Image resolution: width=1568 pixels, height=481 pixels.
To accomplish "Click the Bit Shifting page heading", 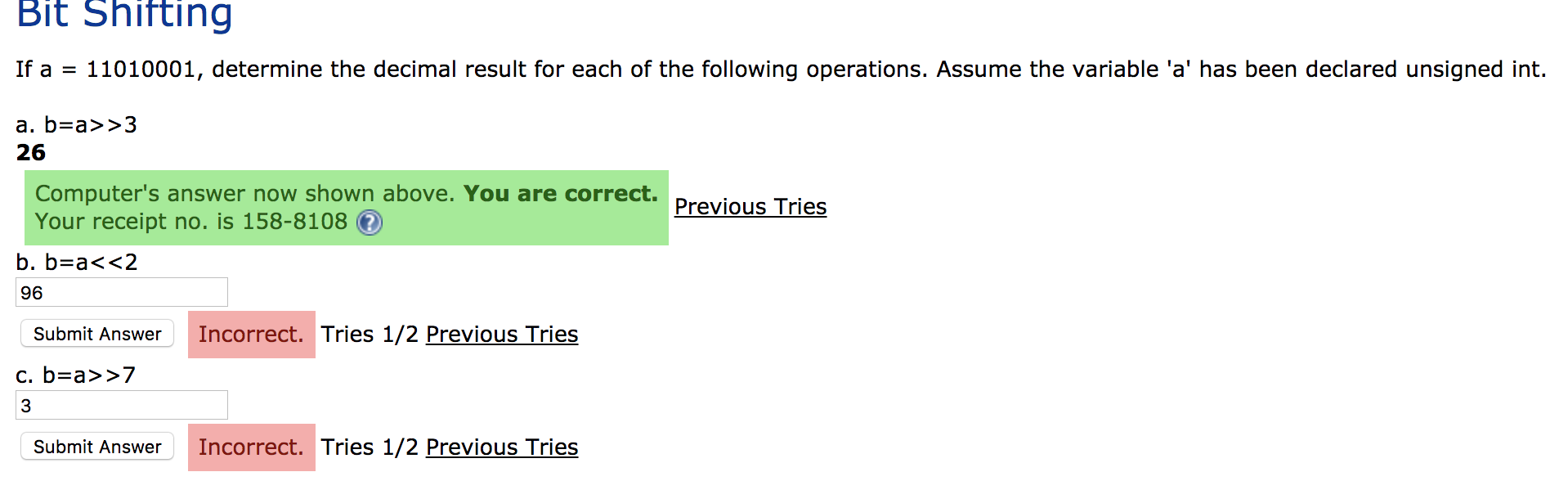I will point(124,15).
